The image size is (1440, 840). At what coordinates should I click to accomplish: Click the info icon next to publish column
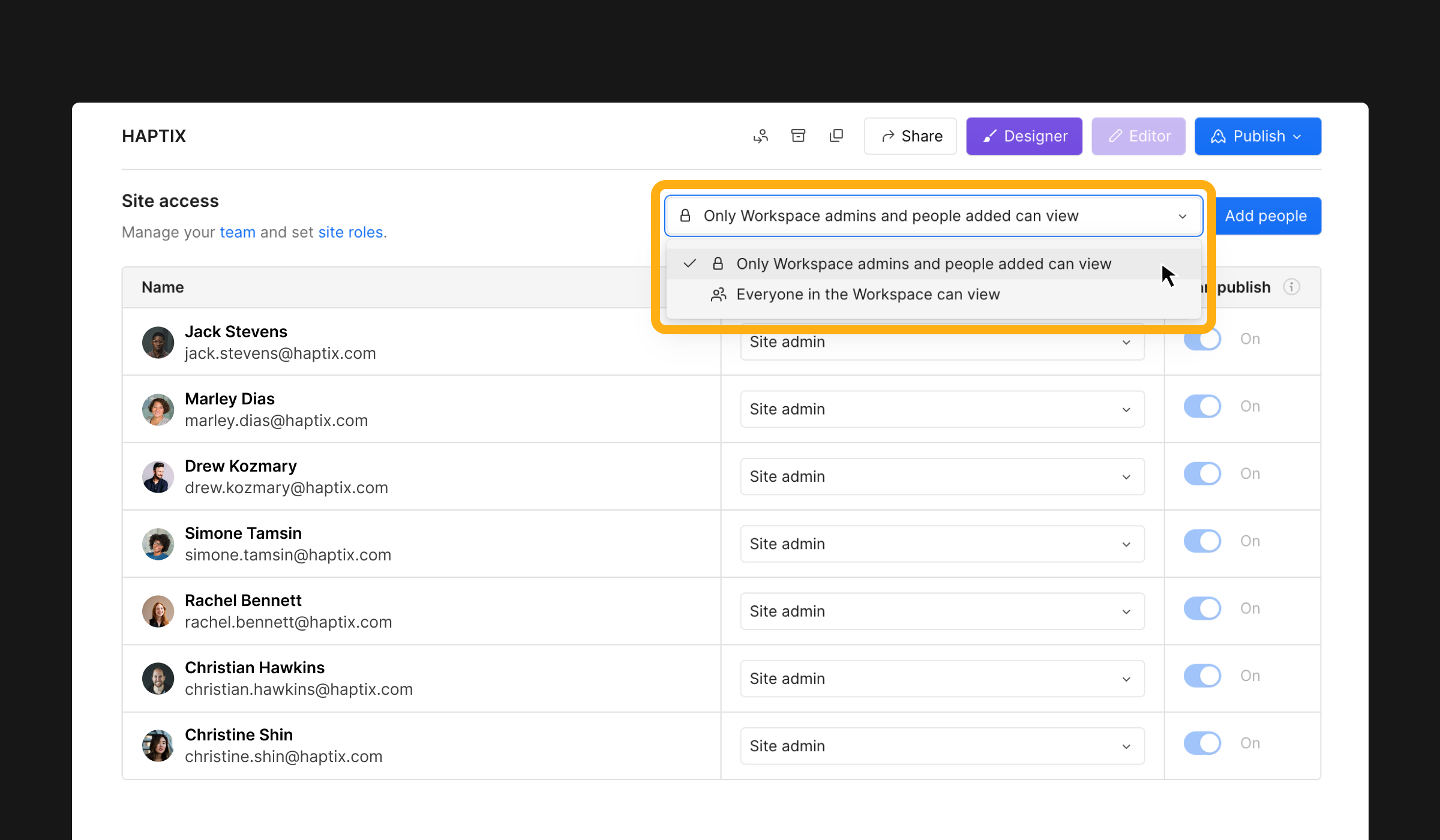[x=1292, y=287]
